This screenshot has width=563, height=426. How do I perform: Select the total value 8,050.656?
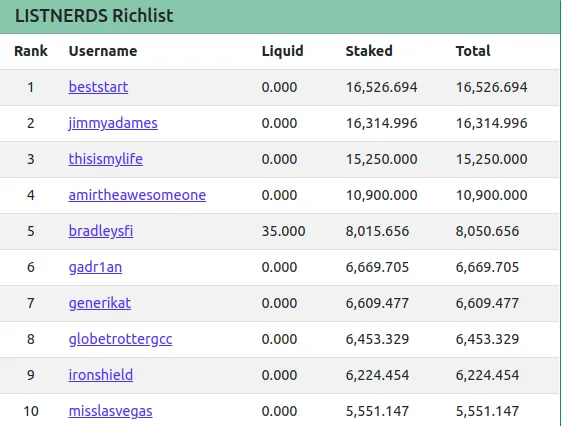point(487,232)
